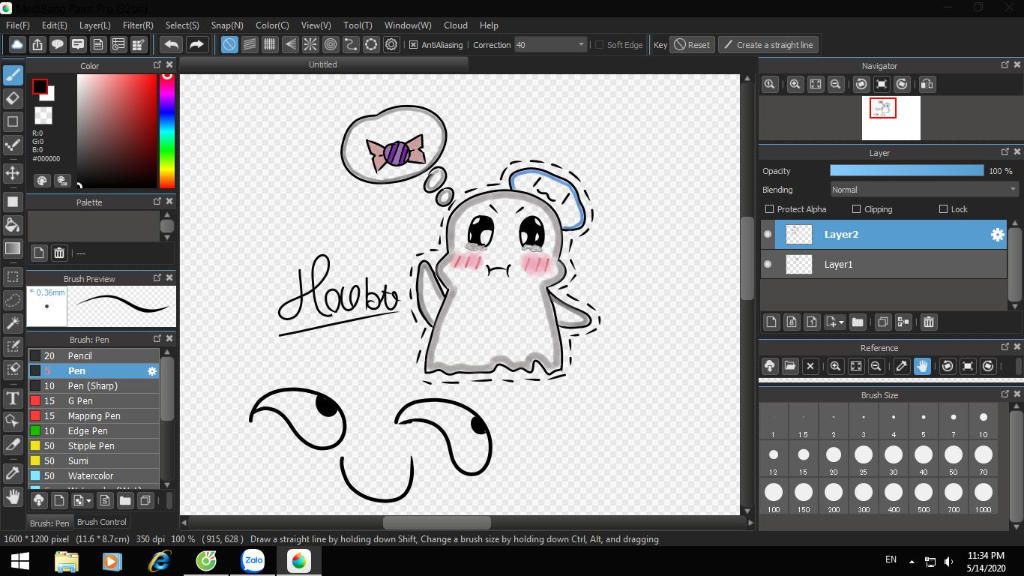Enable the Clipping checkbox
Screen dimensions: 1024x576
pos(856,209)
